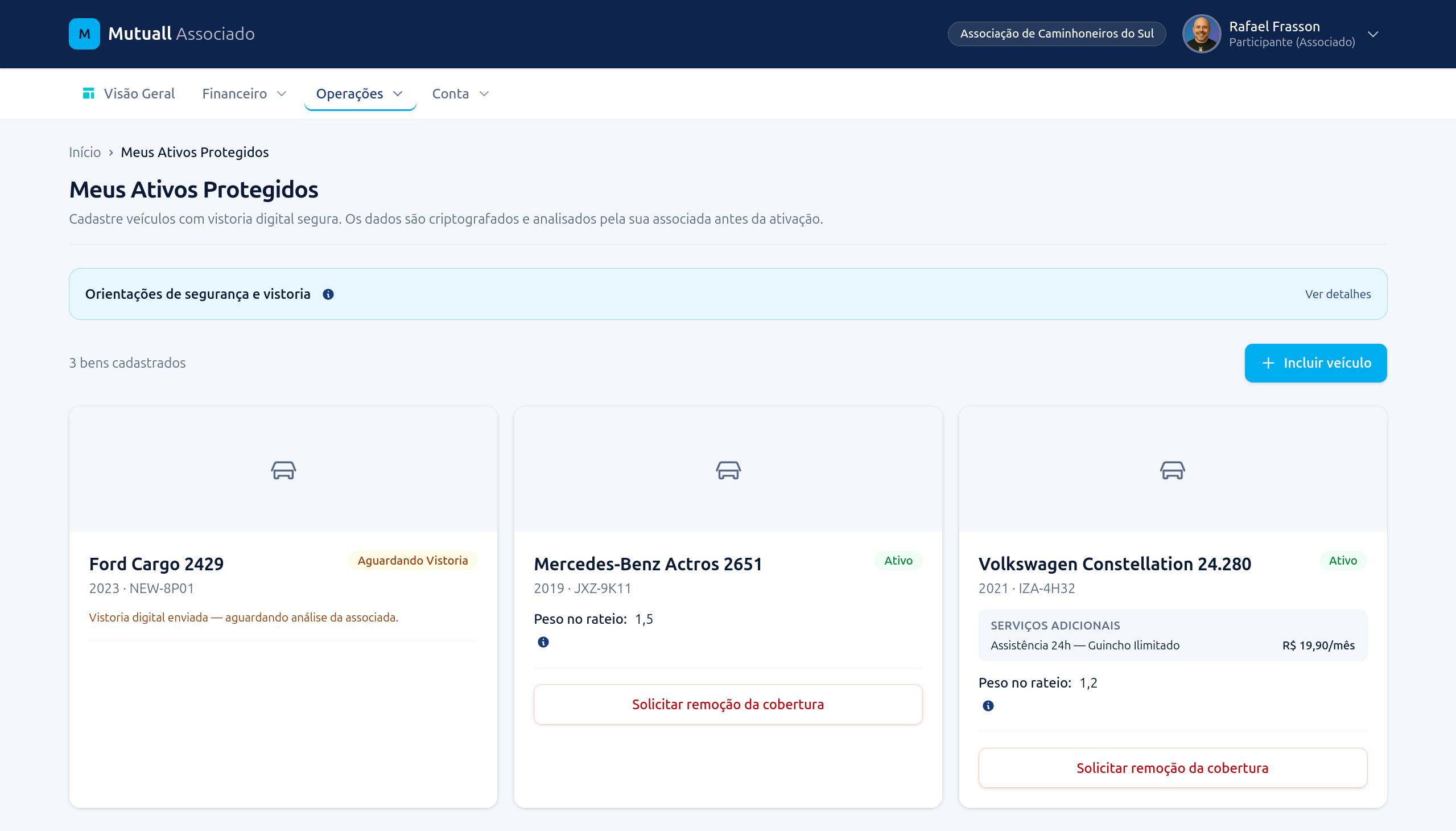This screenshot has height=831, width=1456.
Task: Click the 3 bens cadastrados count
Action: [127, 363]
